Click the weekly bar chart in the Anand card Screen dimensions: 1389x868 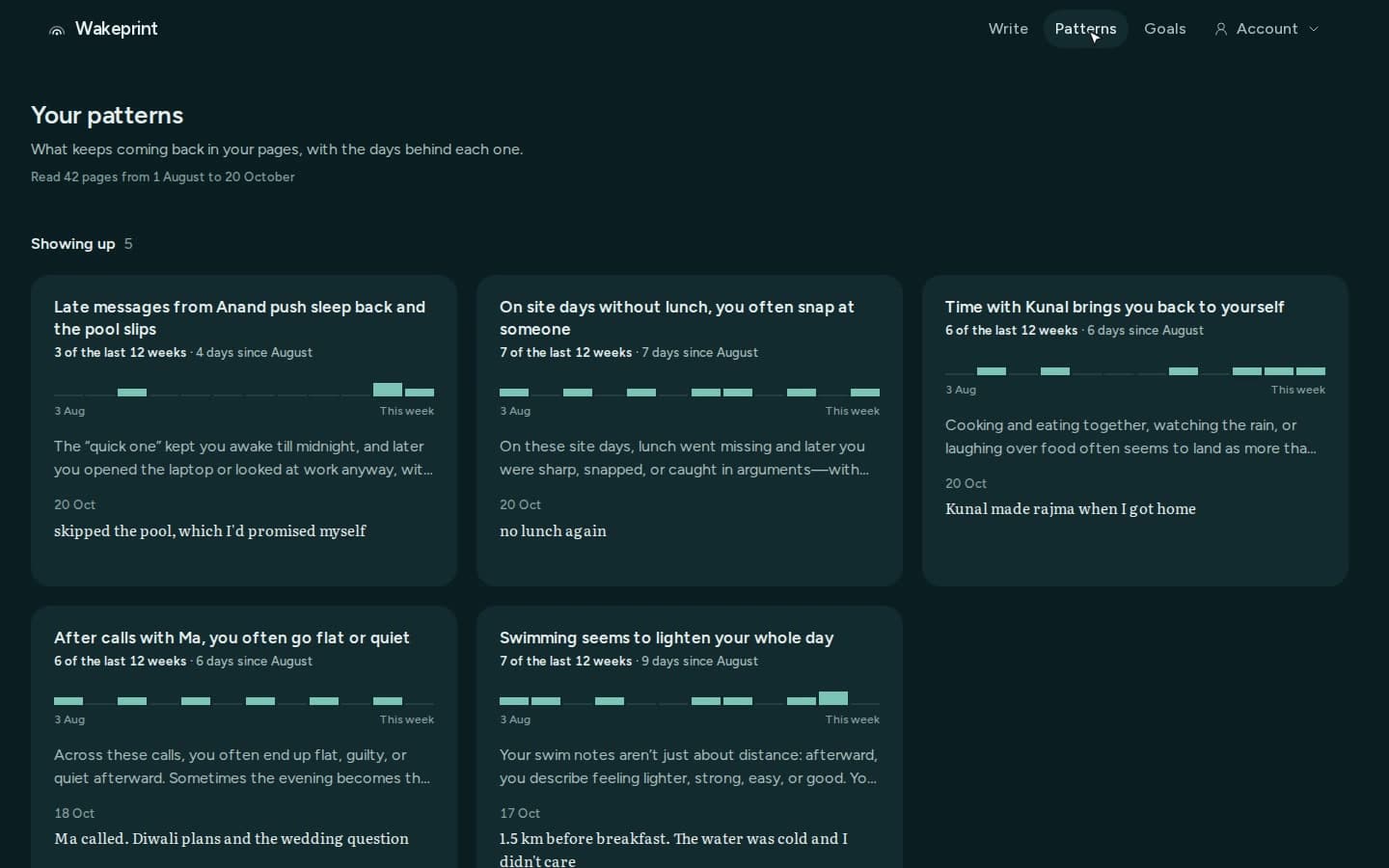[x=244, y=391]
